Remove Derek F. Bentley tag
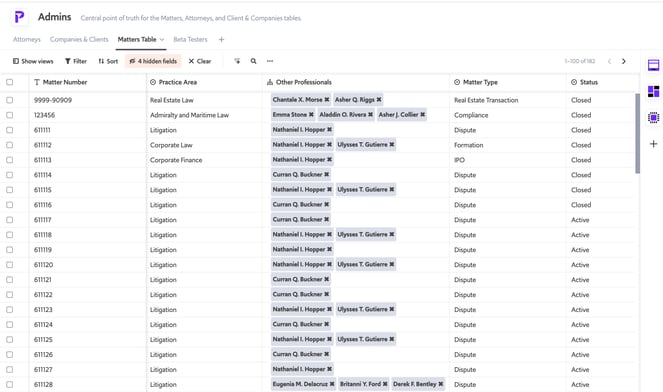Image resolution: width=663 pixels, height=392 pixels. click(x=441, y=384)
